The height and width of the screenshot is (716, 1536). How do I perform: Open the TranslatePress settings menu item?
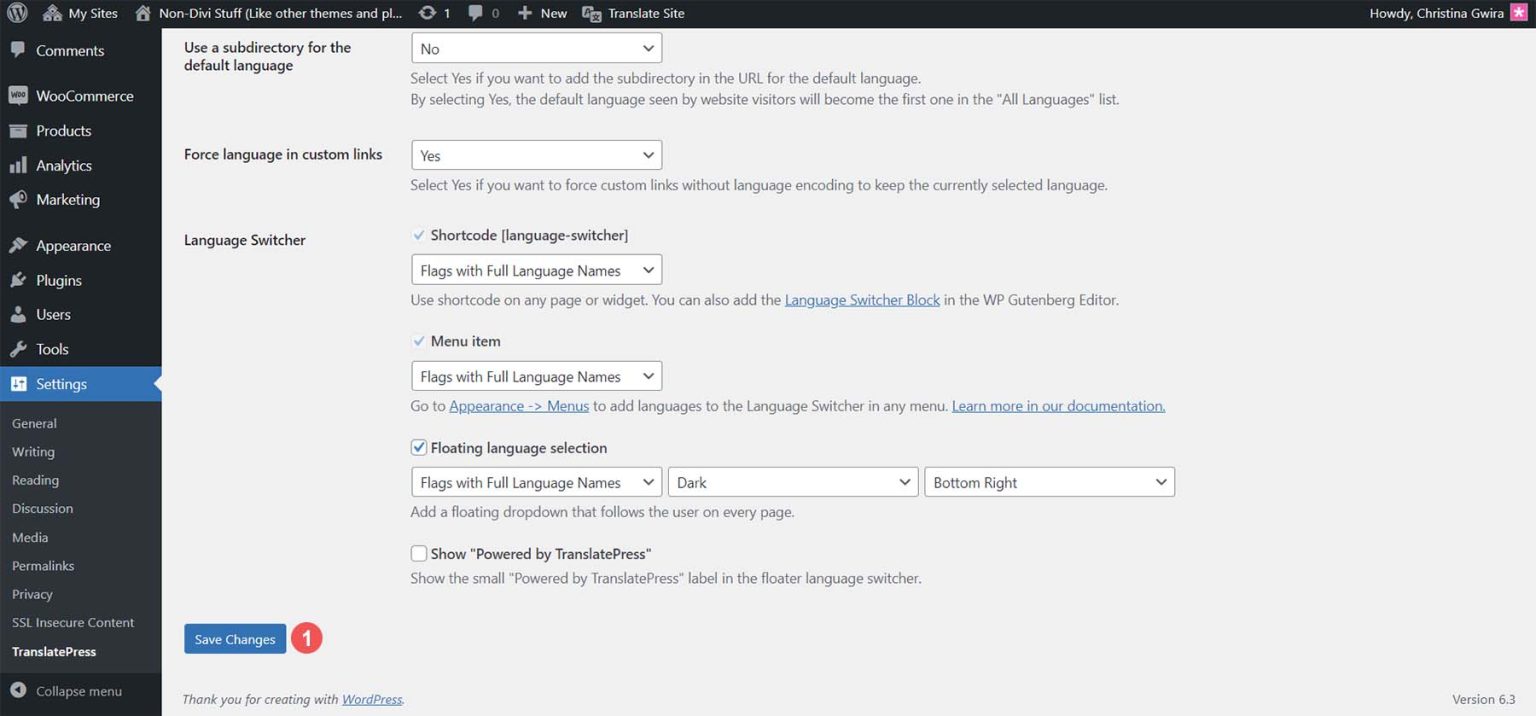click(x=54, y=651)
